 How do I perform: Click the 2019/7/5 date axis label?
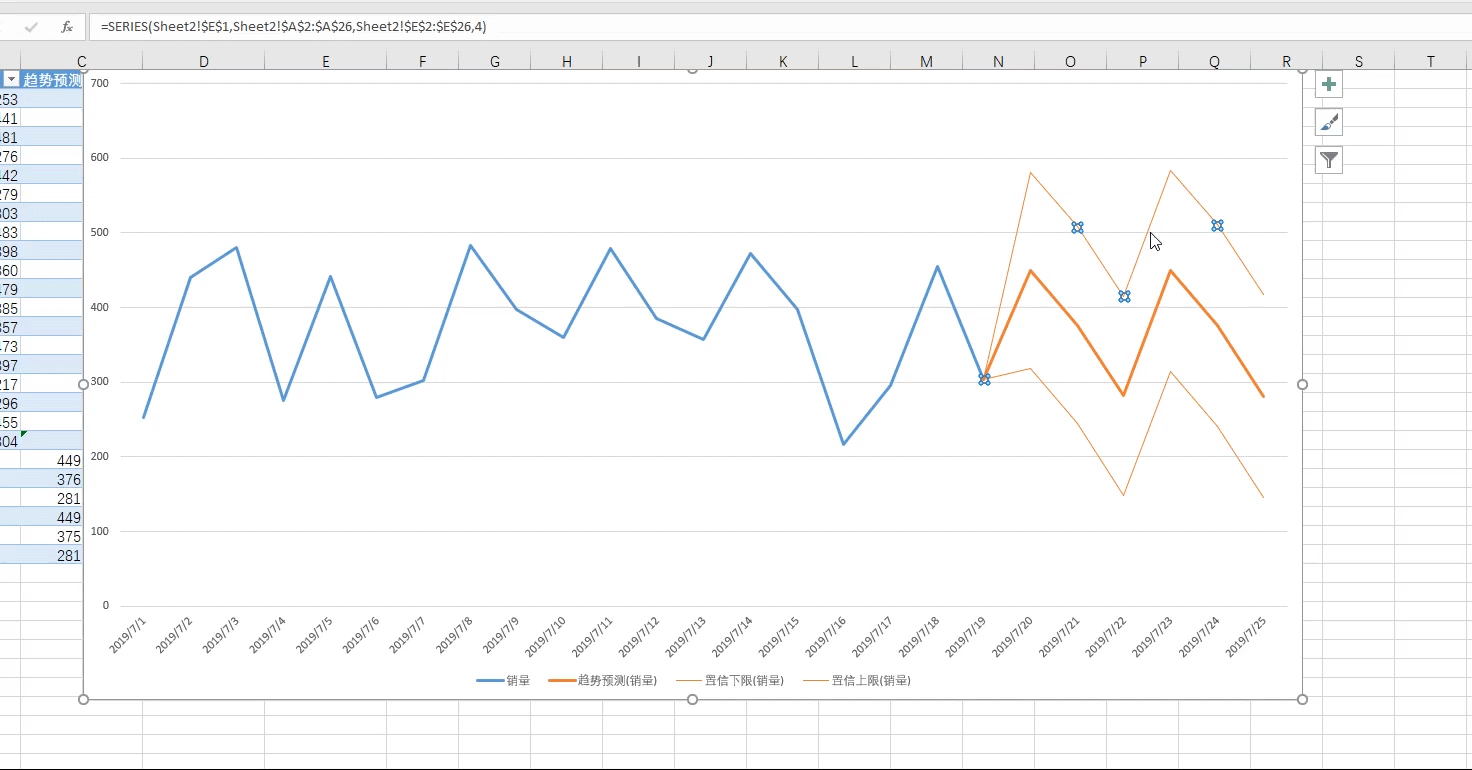coord(315,635)
